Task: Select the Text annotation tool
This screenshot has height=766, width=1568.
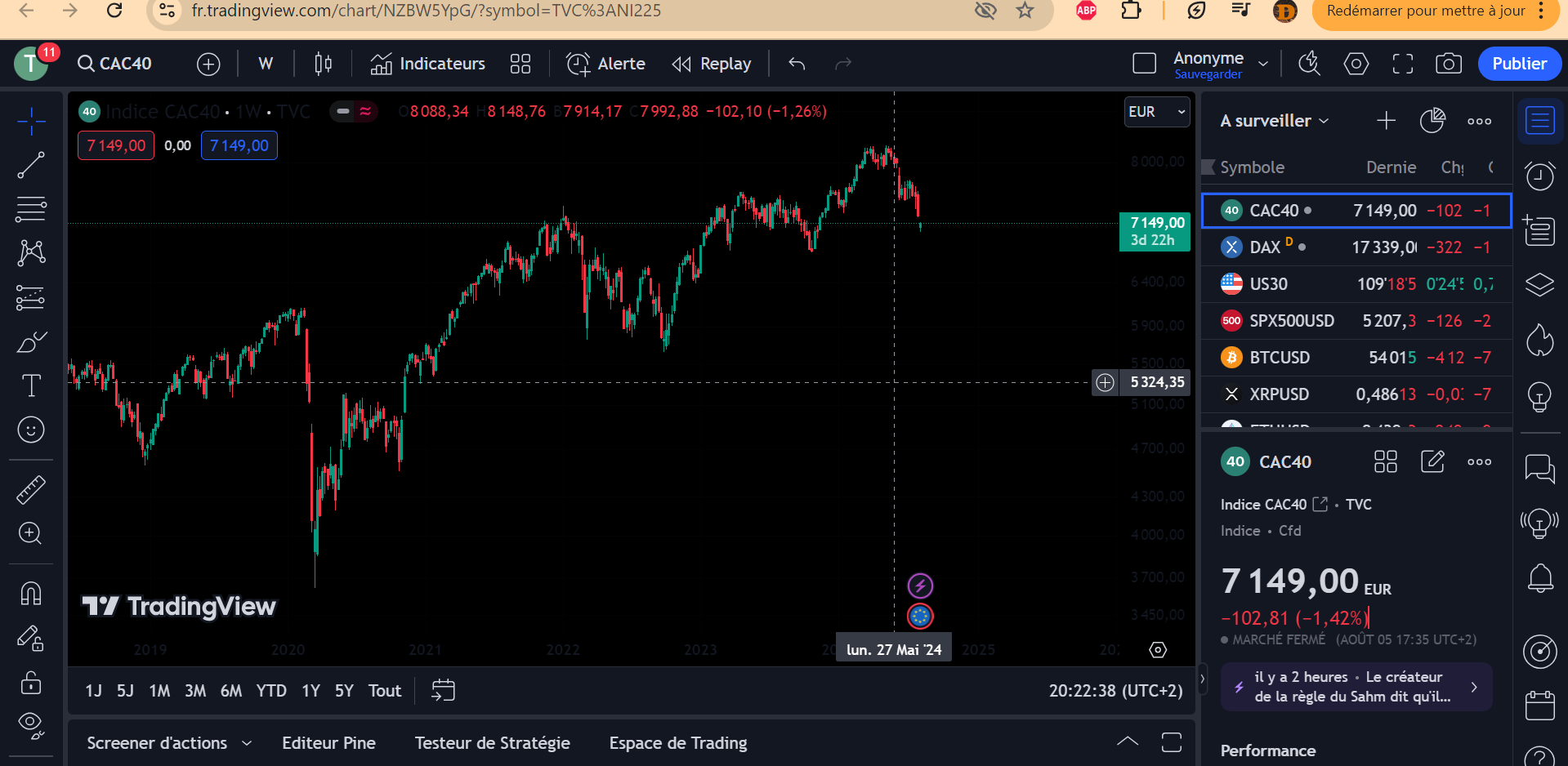Action: click(x=31, y=385)
